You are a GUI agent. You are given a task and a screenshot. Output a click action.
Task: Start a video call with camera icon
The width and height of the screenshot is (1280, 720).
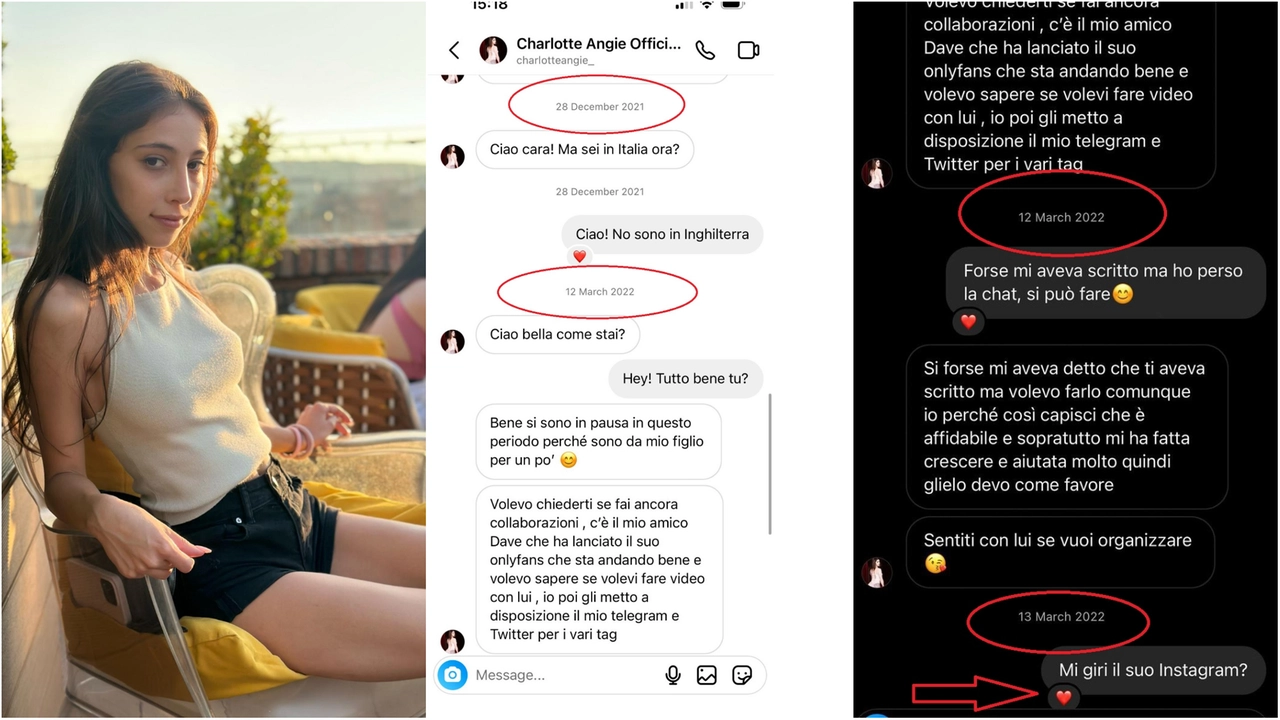pyautogui.click(x=748, y=50)
